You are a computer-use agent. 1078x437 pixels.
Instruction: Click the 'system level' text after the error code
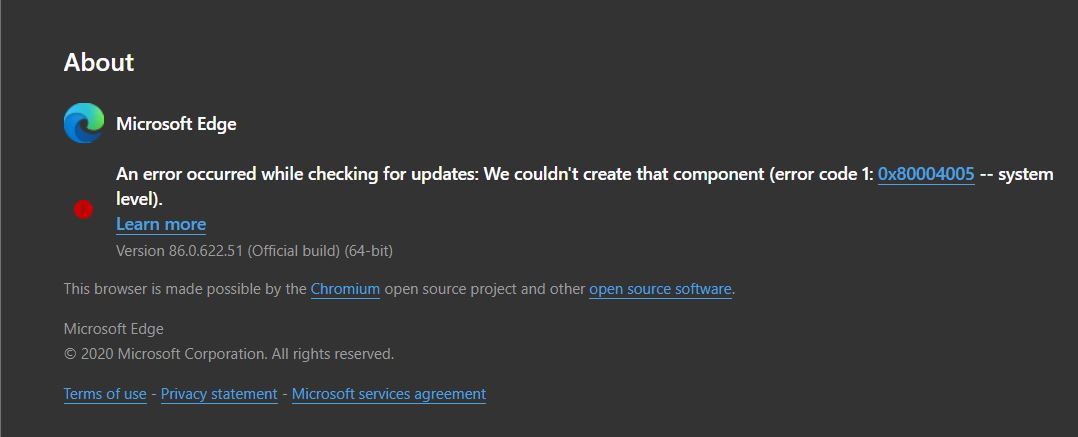pyautogui.click(x=1025, y=174)
